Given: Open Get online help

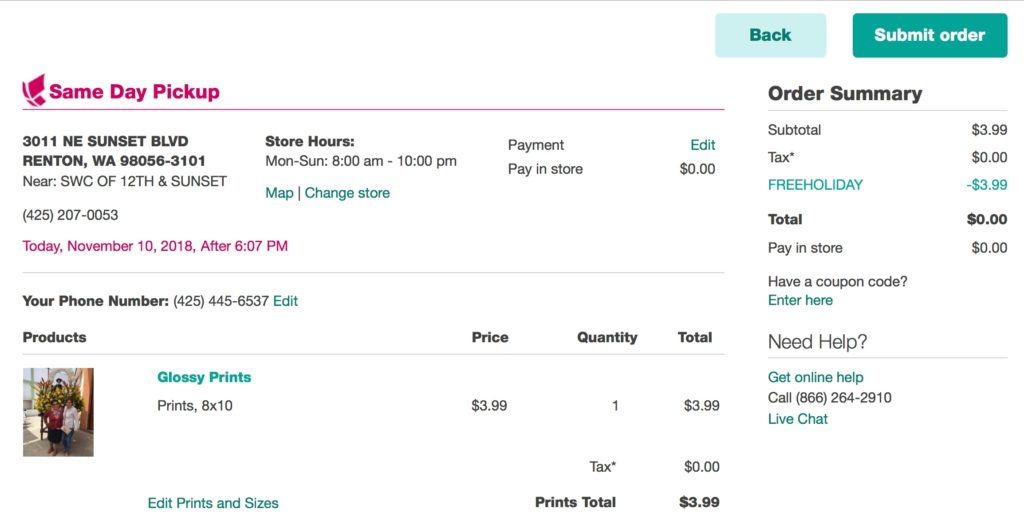Looking at the screenshot, I should (815, 377).
